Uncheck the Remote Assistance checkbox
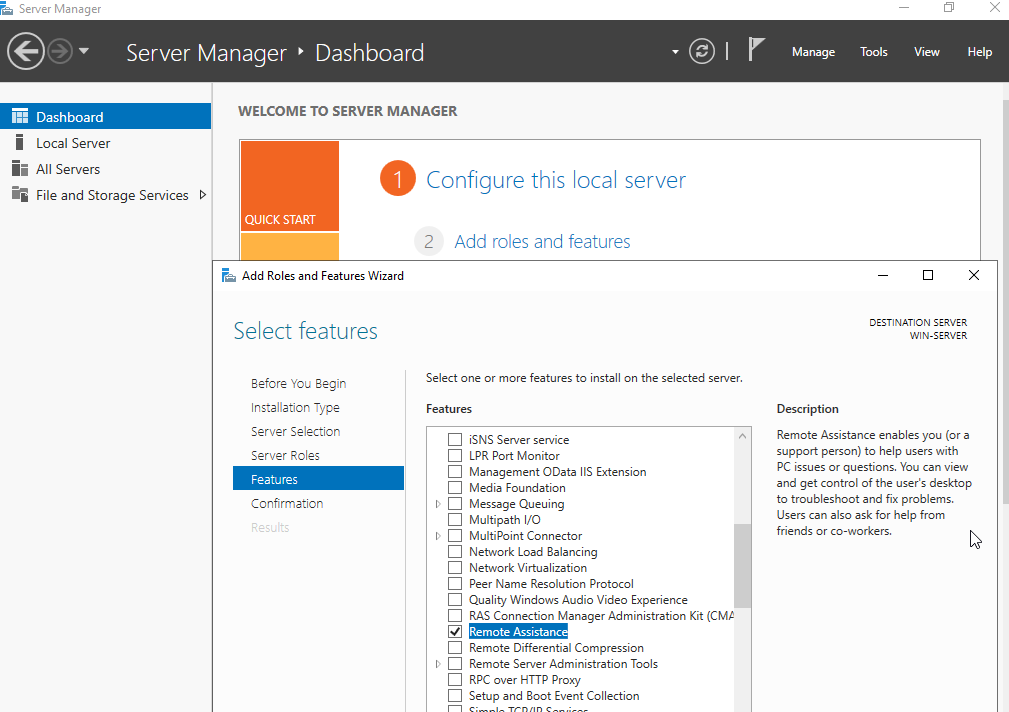Viewport: 1009px width, 712px height. coord(455,632)
